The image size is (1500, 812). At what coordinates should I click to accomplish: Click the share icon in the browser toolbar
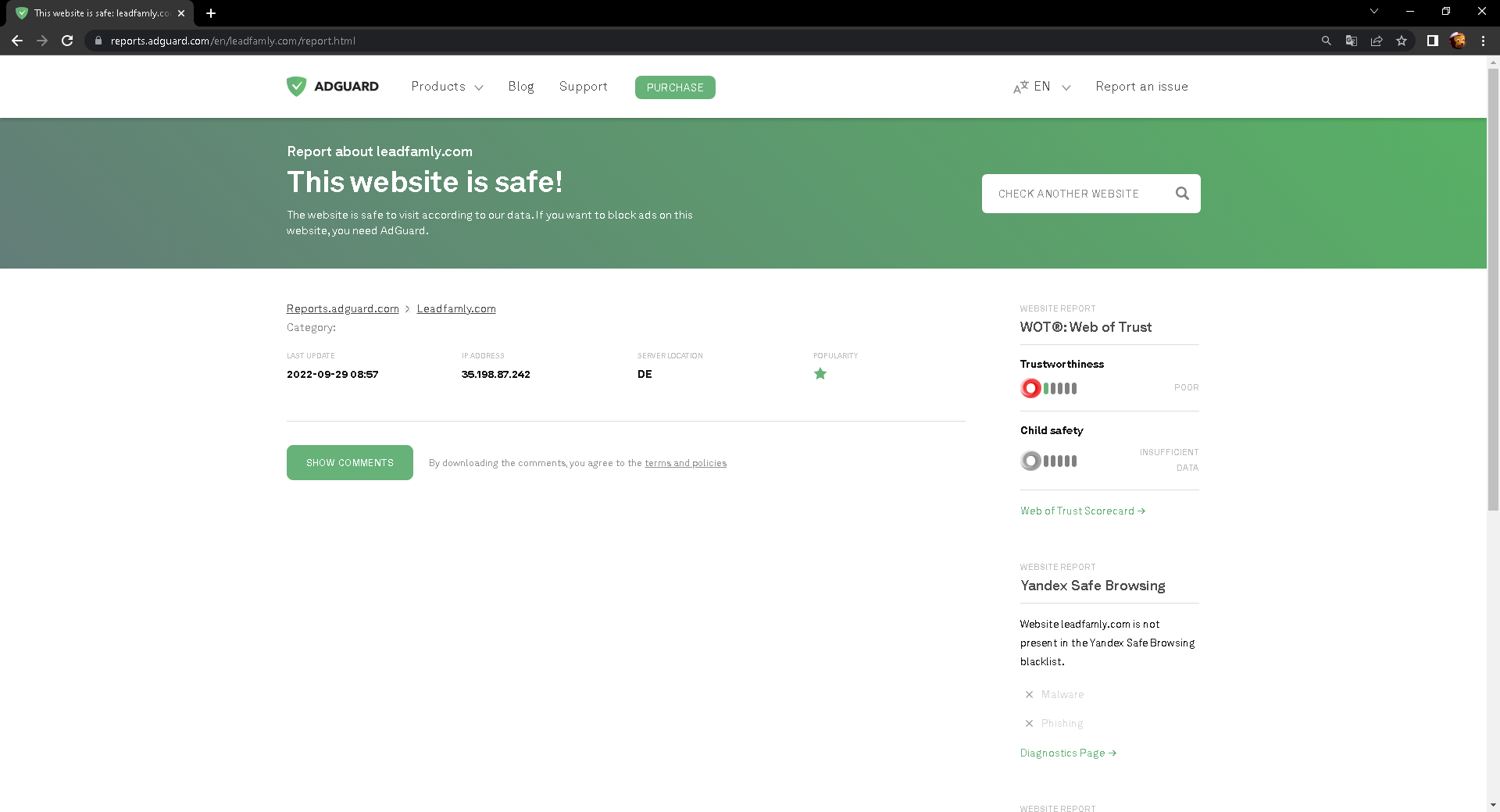tap(1377, 41)
